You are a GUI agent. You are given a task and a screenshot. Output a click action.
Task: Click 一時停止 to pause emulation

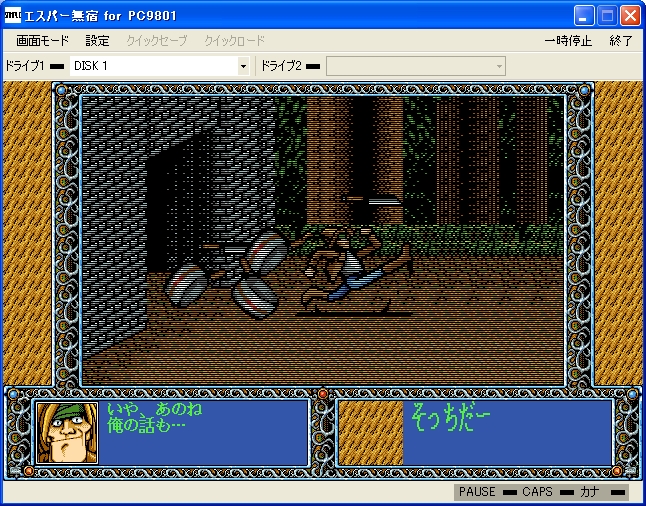(568, 41)
